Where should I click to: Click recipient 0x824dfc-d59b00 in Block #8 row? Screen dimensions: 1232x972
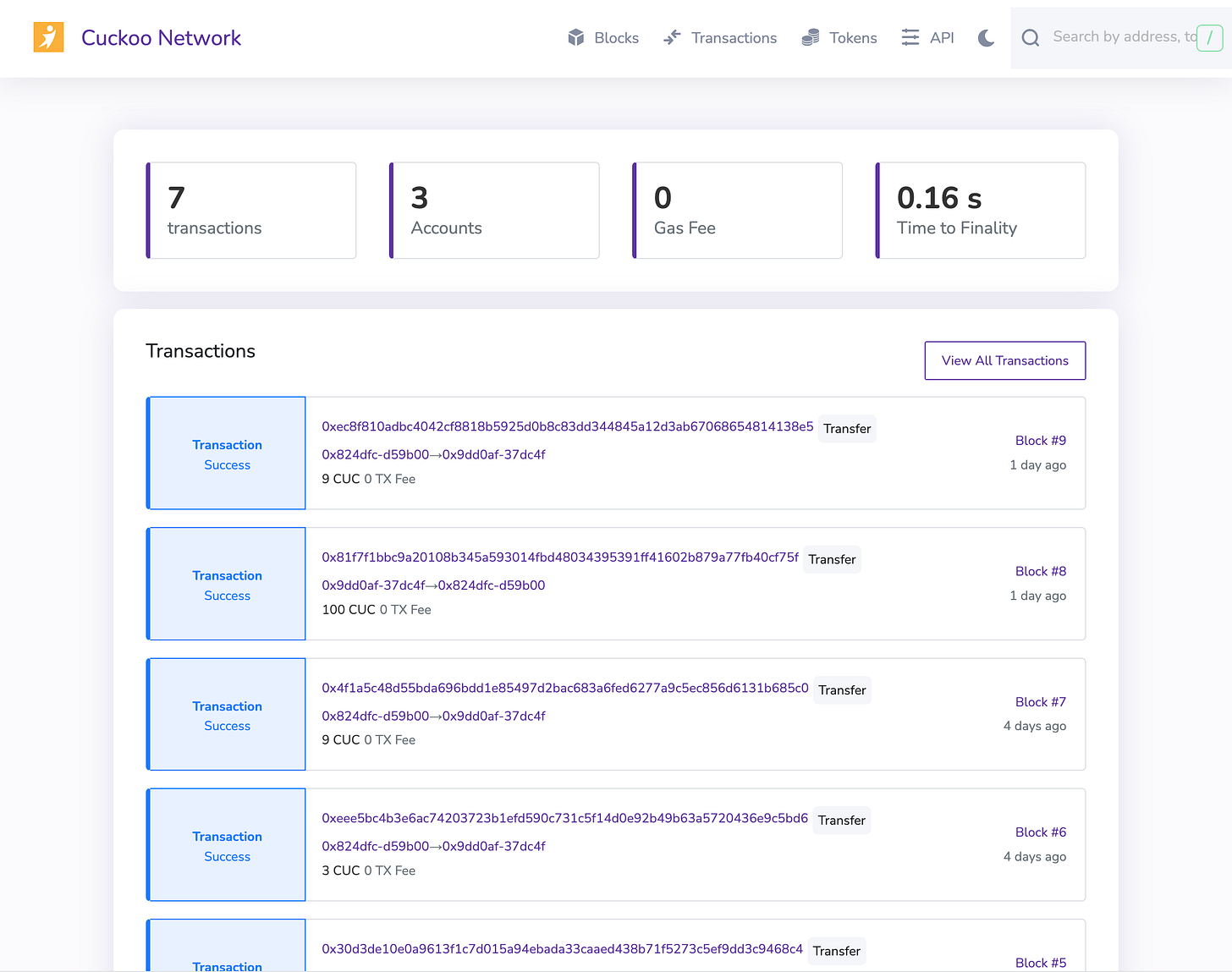(x=492, y=585)
